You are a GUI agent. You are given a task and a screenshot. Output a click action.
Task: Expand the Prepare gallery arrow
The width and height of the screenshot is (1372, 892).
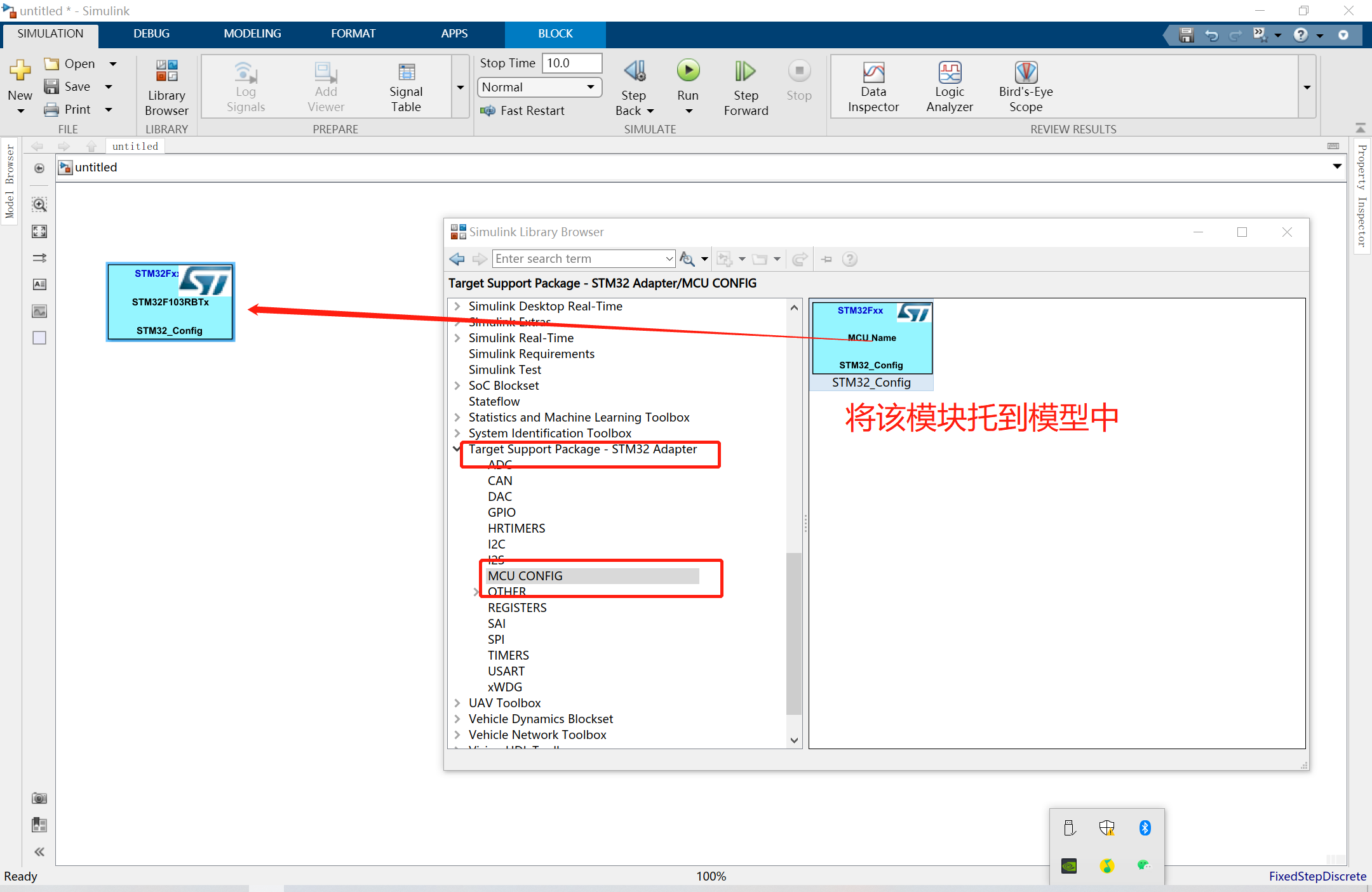(461, 88)
